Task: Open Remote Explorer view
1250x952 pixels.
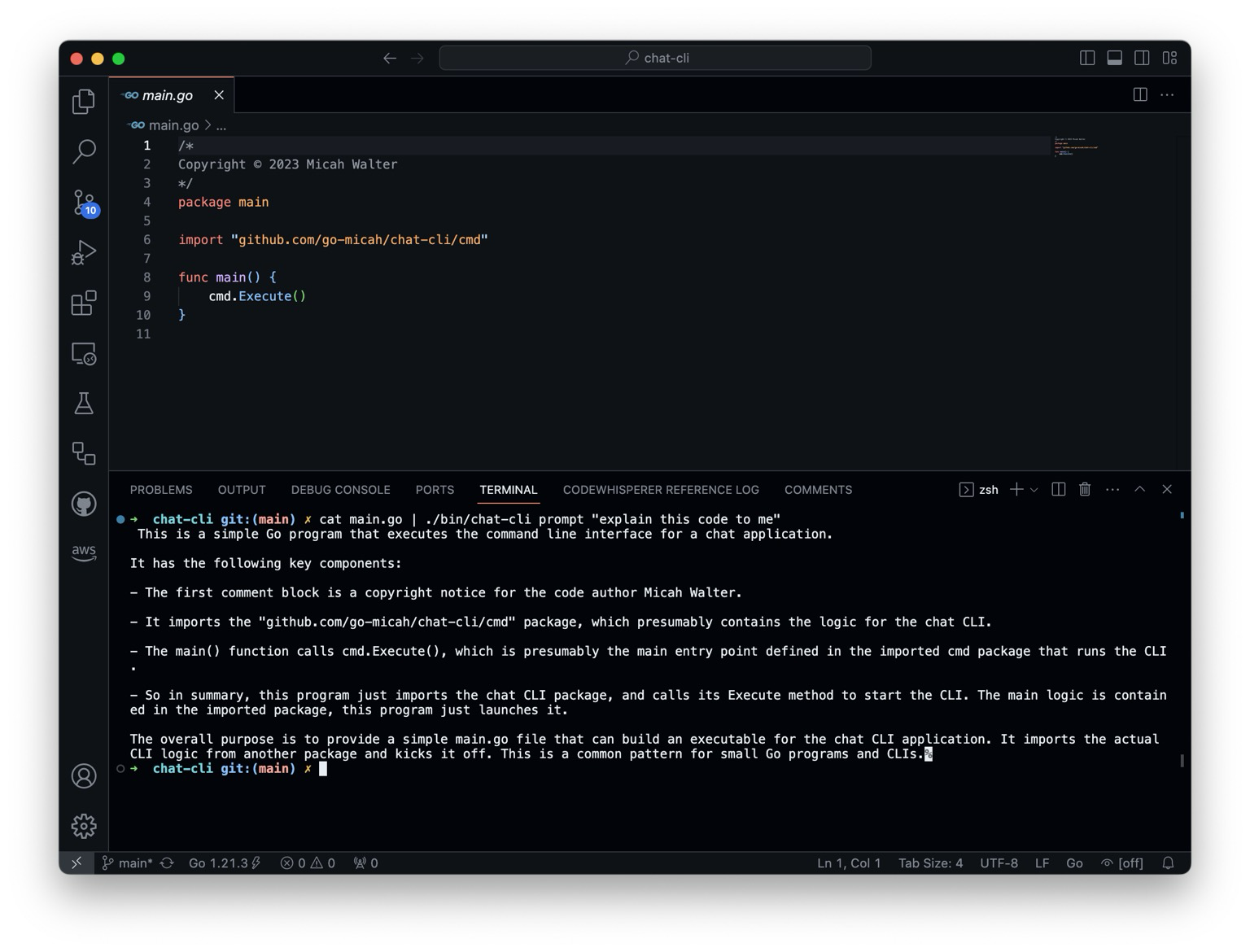Action: [84, 353]
